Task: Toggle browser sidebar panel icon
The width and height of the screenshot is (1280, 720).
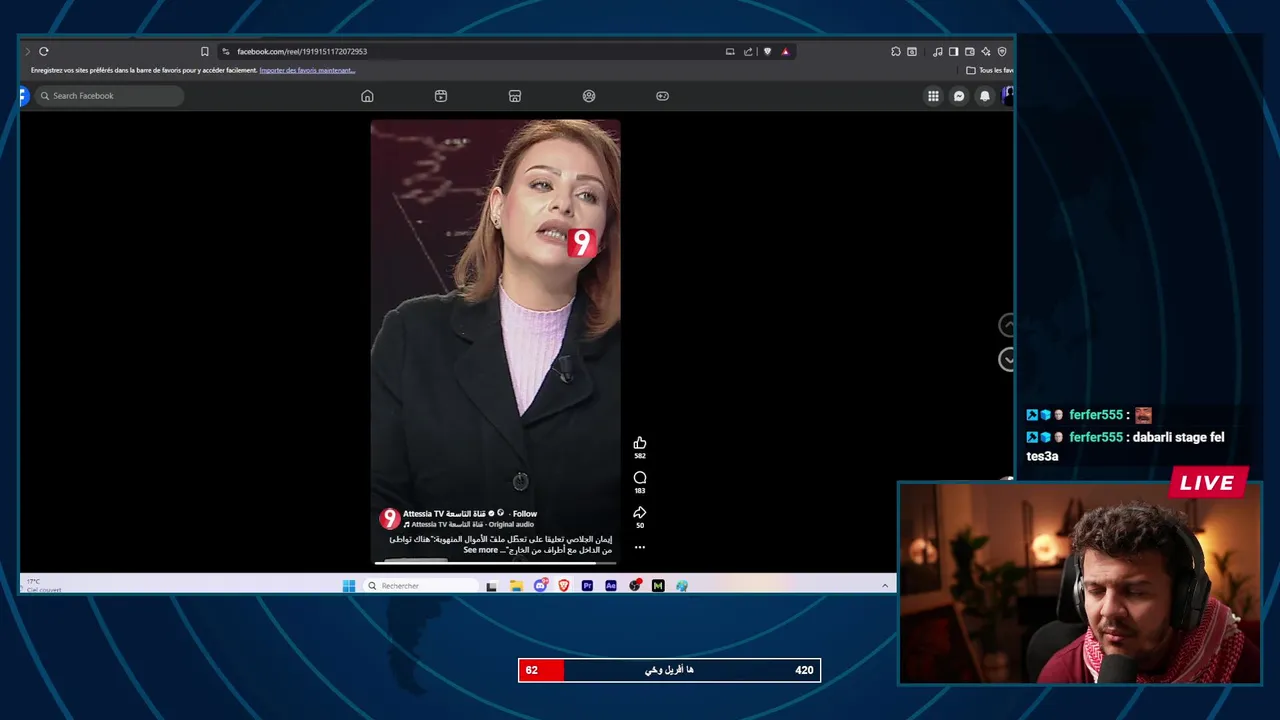Action: pos(953,51)
